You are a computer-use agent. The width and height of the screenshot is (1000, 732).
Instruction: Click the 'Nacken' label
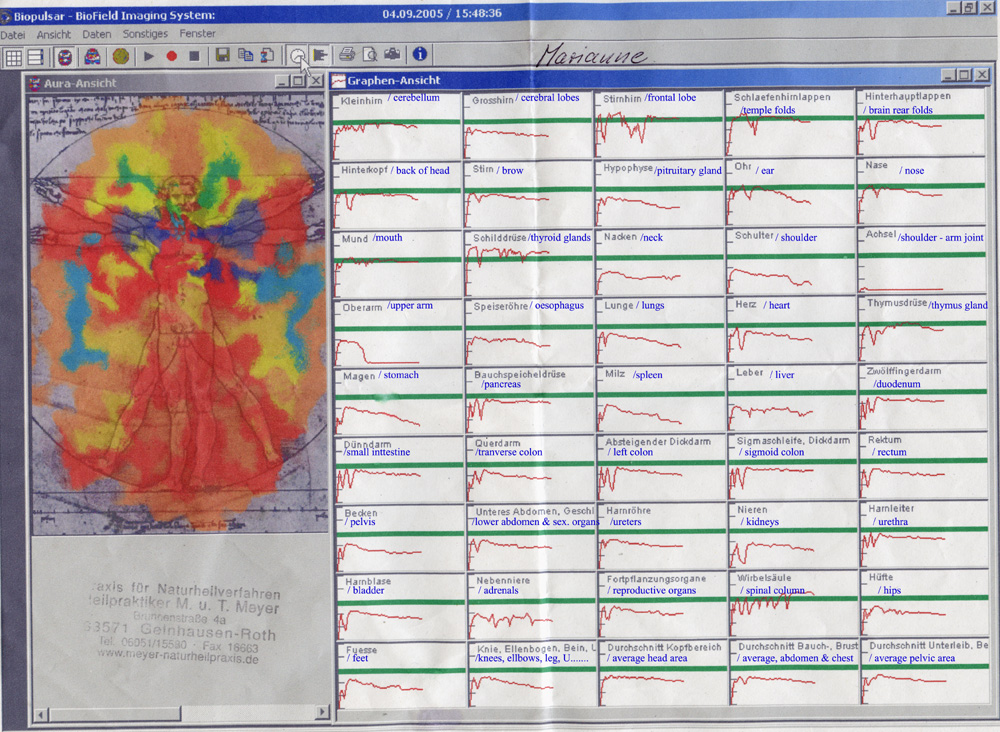point(621,237)
